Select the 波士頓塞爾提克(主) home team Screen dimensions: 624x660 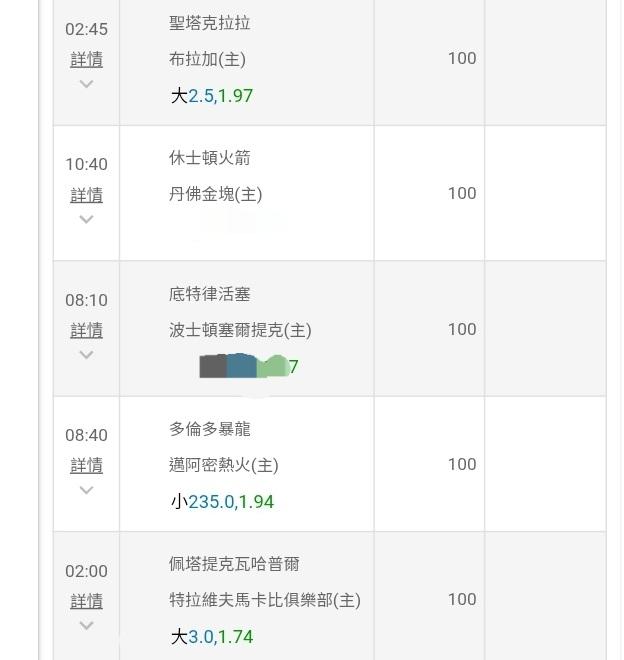click(240, 330)
